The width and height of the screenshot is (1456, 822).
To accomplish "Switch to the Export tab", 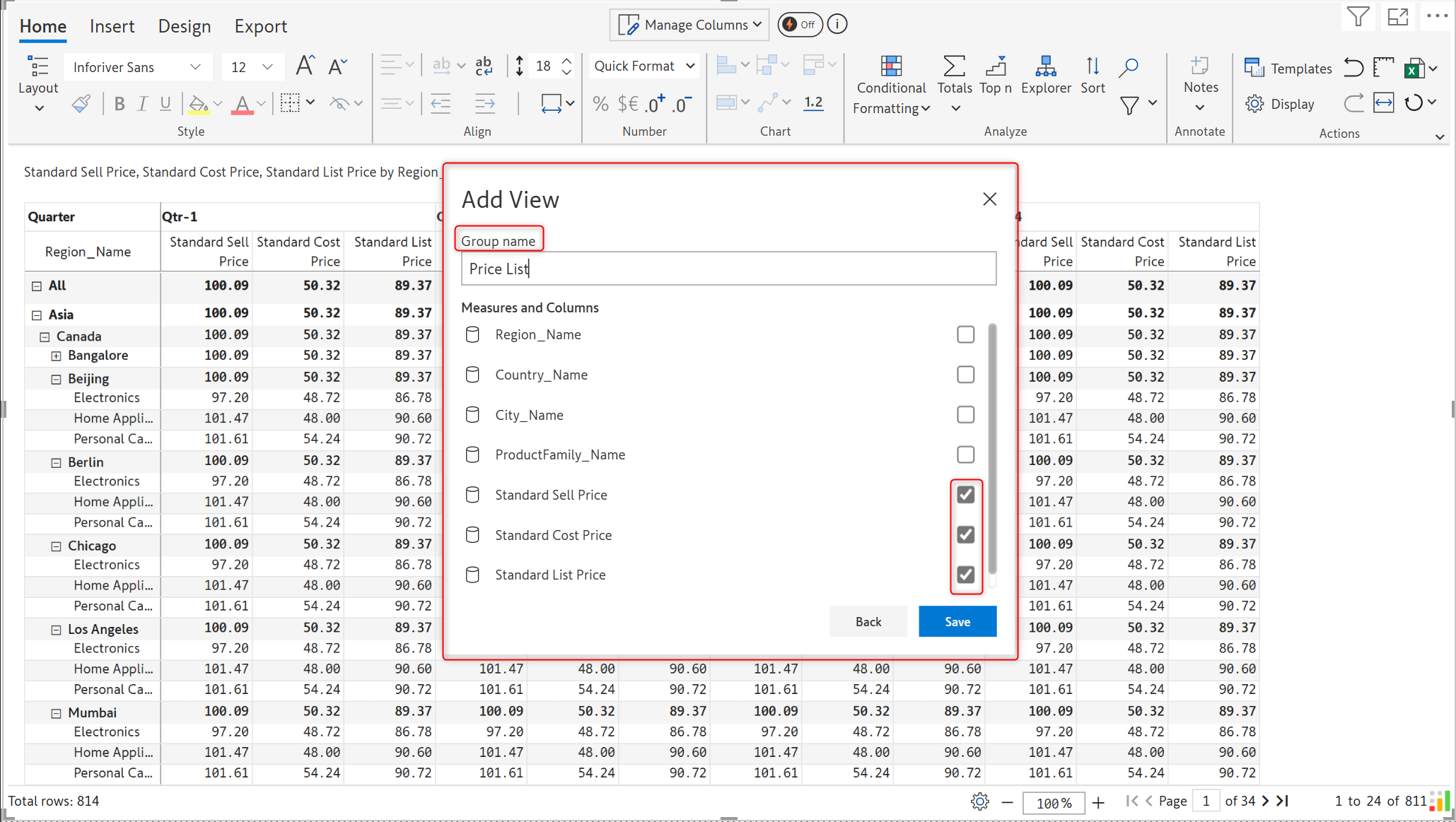I will [260, 26].
